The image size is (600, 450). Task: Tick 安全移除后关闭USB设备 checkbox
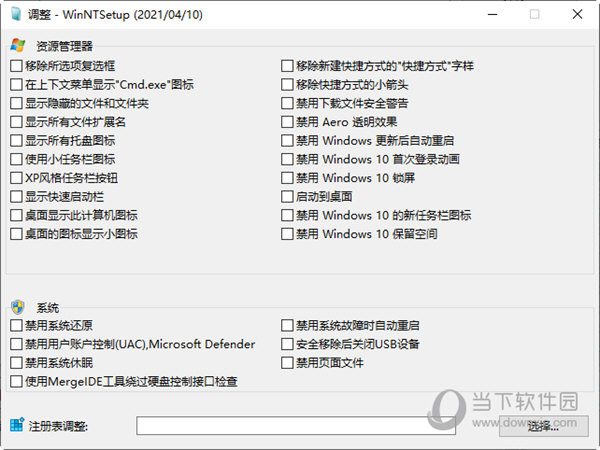[287, 344]
